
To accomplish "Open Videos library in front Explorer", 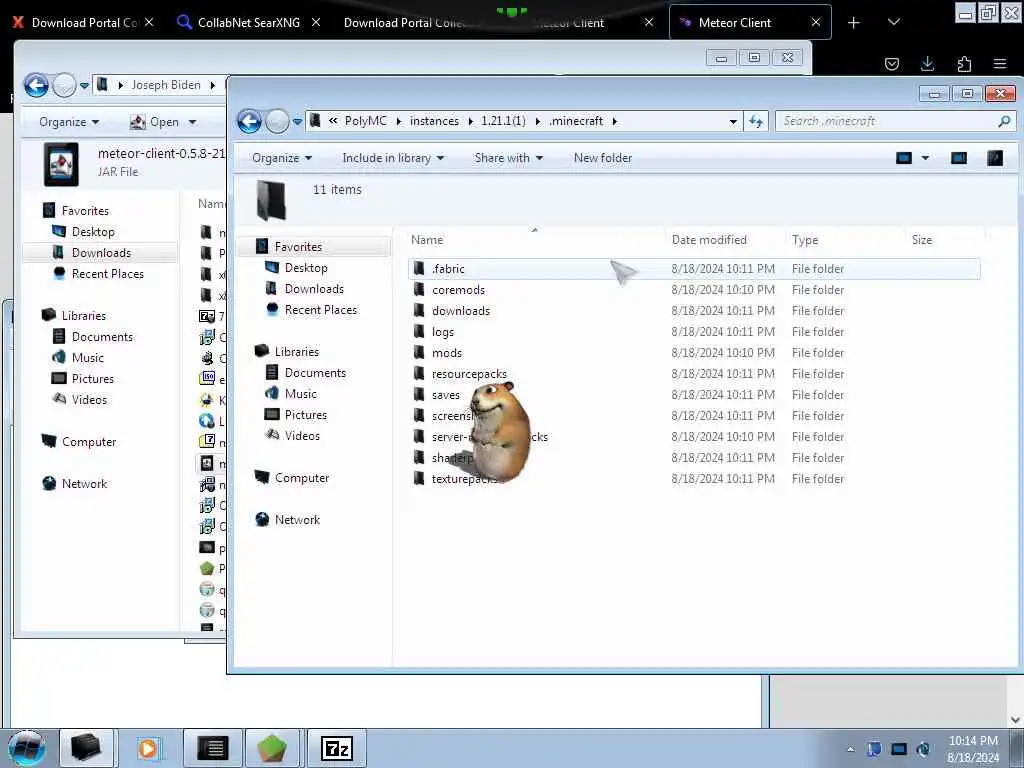I will 302,436.
